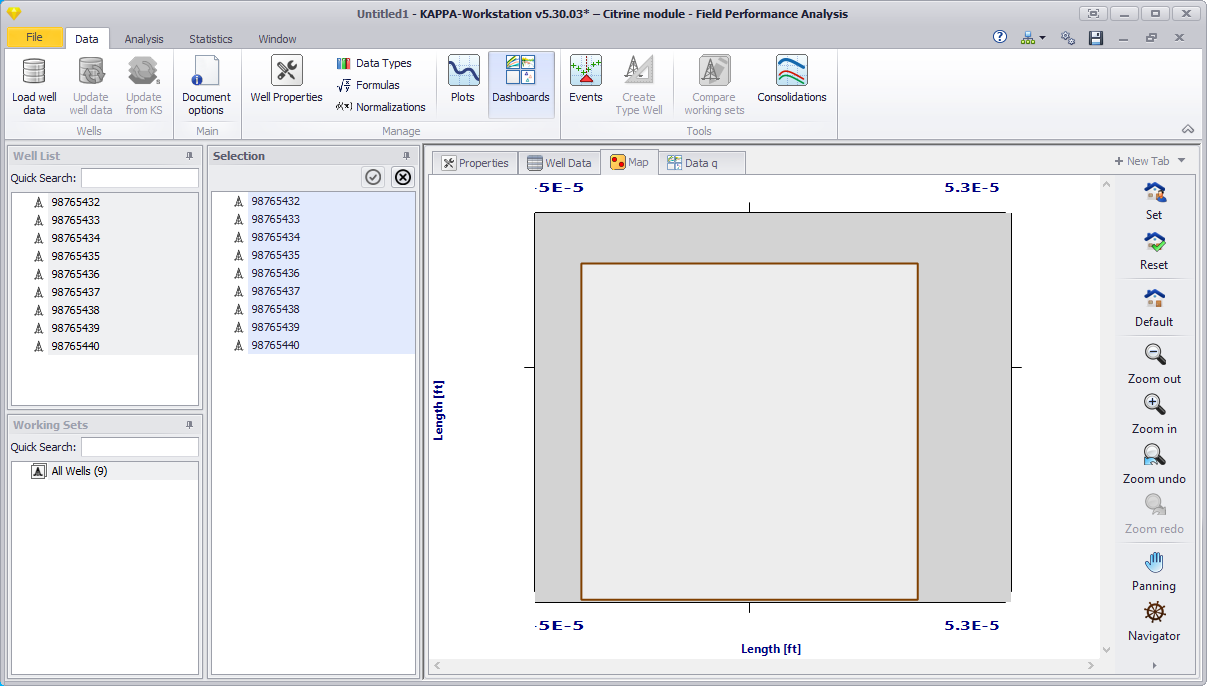
Task: Click the help question mark icon
Action: (999, 37)
